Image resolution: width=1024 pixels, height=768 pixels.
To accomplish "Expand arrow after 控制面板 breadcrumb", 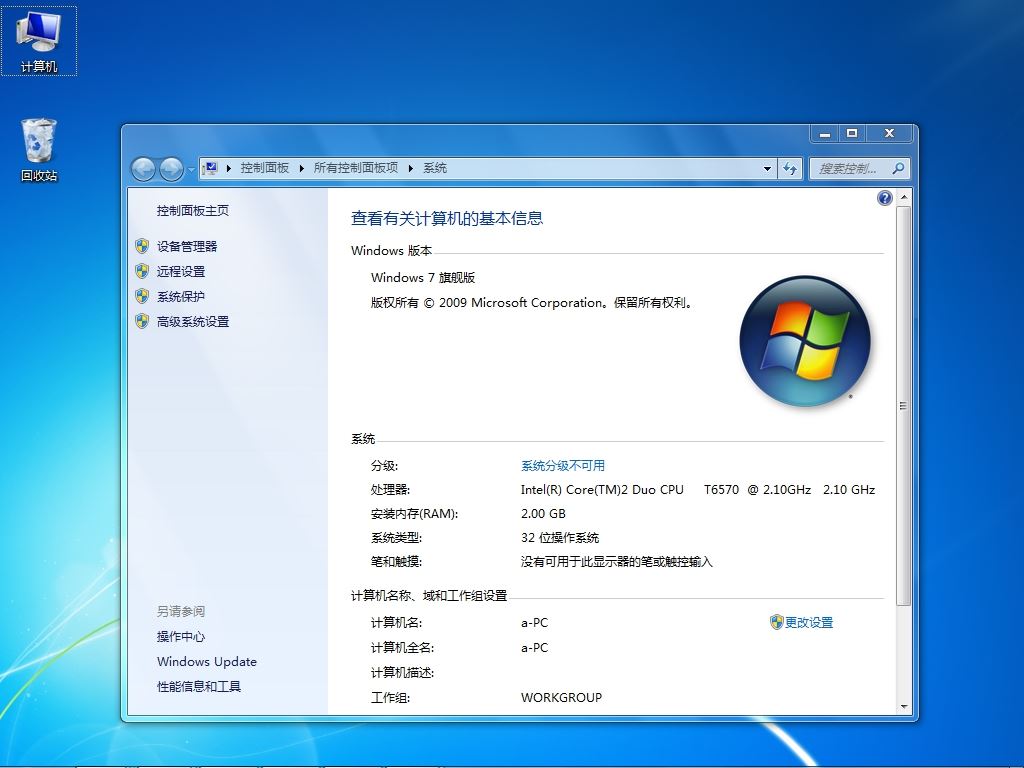I will pos(302,168).
